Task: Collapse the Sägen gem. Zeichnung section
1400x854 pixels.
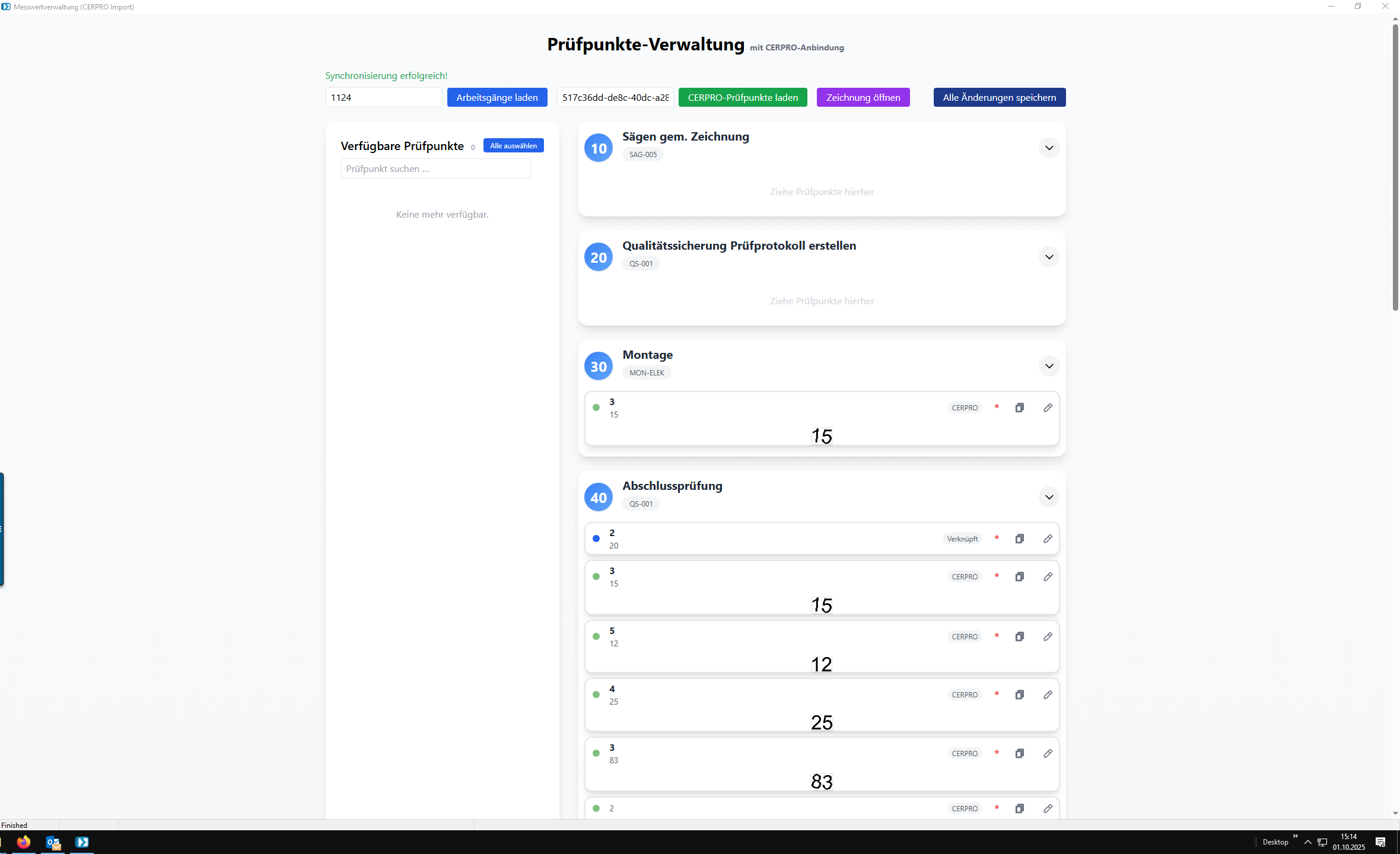Action: click(x=1049, y=148)
